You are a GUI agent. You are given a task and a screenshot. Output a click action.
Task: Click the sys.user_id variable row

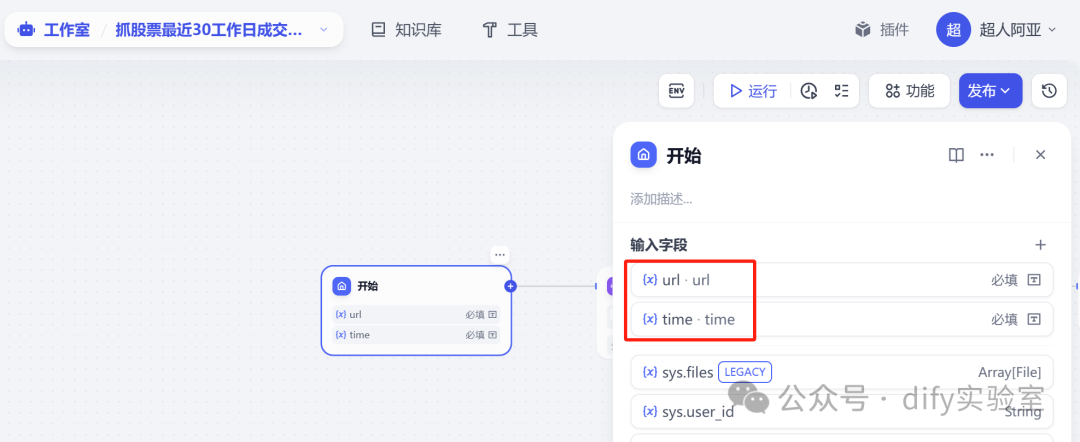pos(842,412)
